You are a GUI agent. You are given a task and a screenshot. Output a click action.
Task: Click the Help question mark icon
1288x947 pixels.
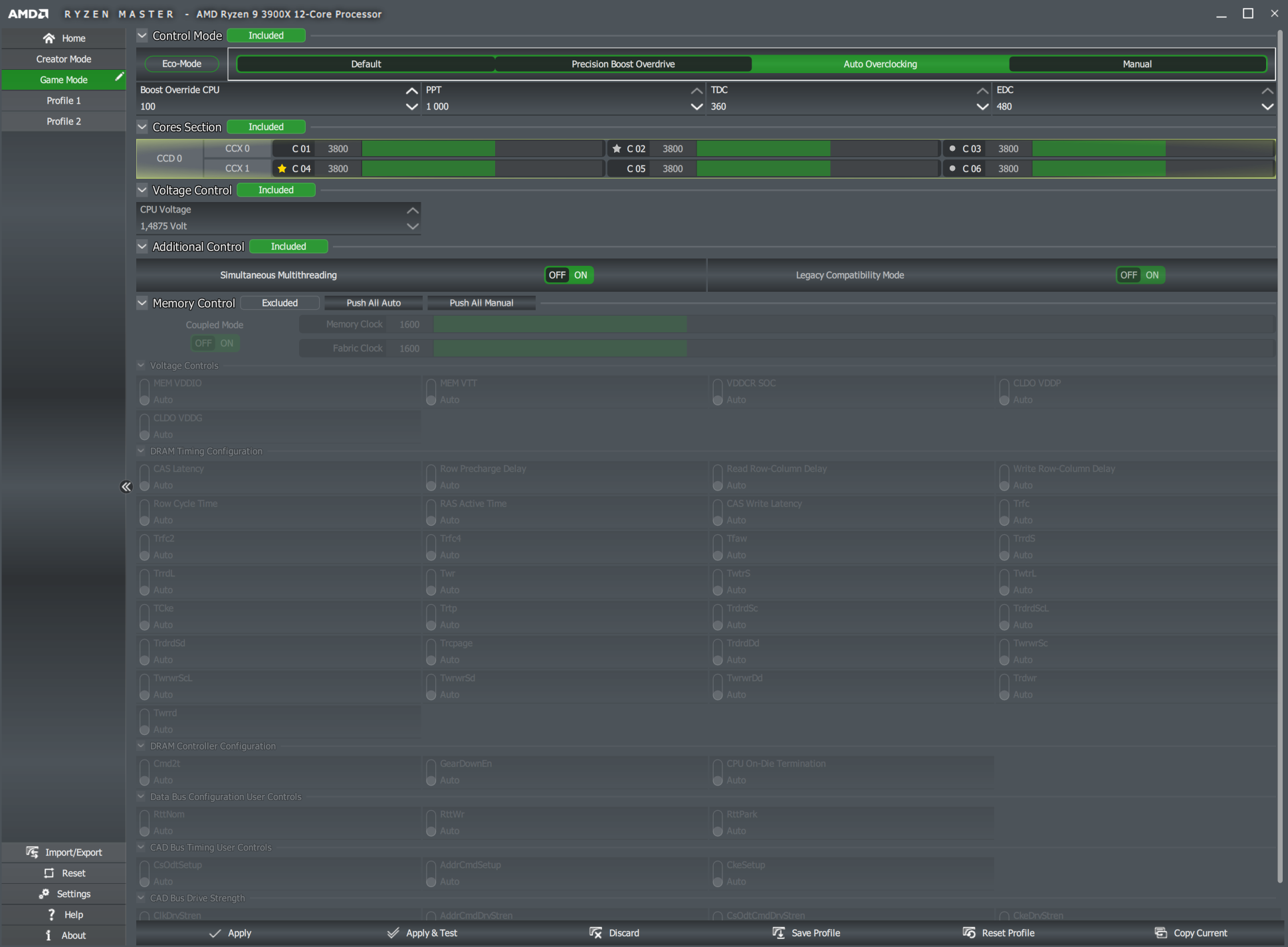[x=51, y=914]
